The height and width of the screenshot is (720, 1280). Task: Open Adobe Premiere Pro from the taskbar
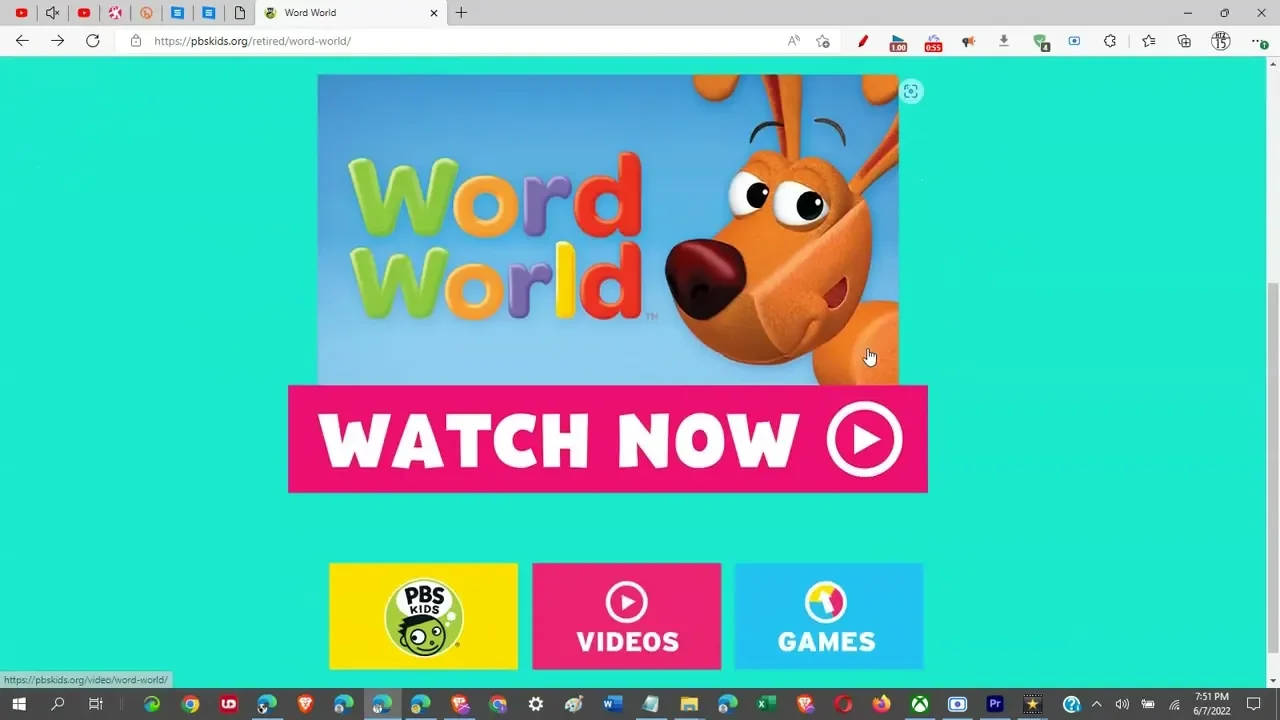point(995,704)
